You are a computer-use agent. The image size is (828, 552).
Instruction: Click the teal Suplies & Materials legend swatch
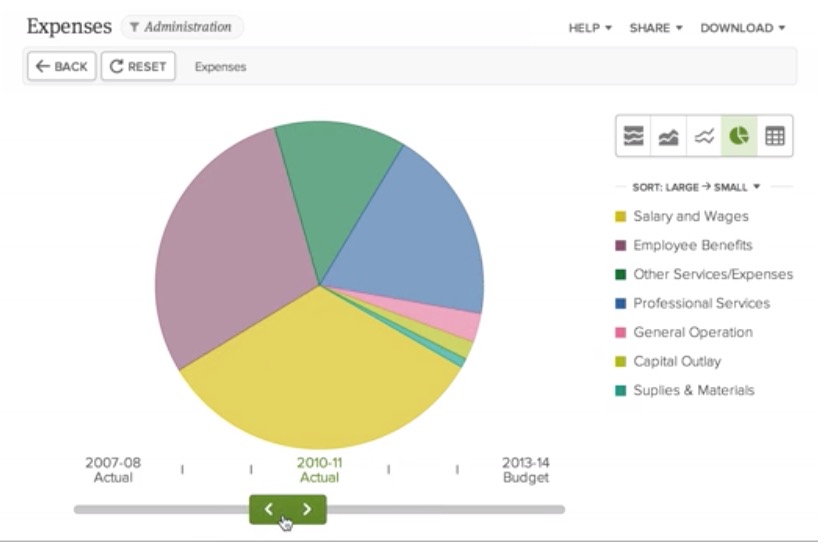620,390
